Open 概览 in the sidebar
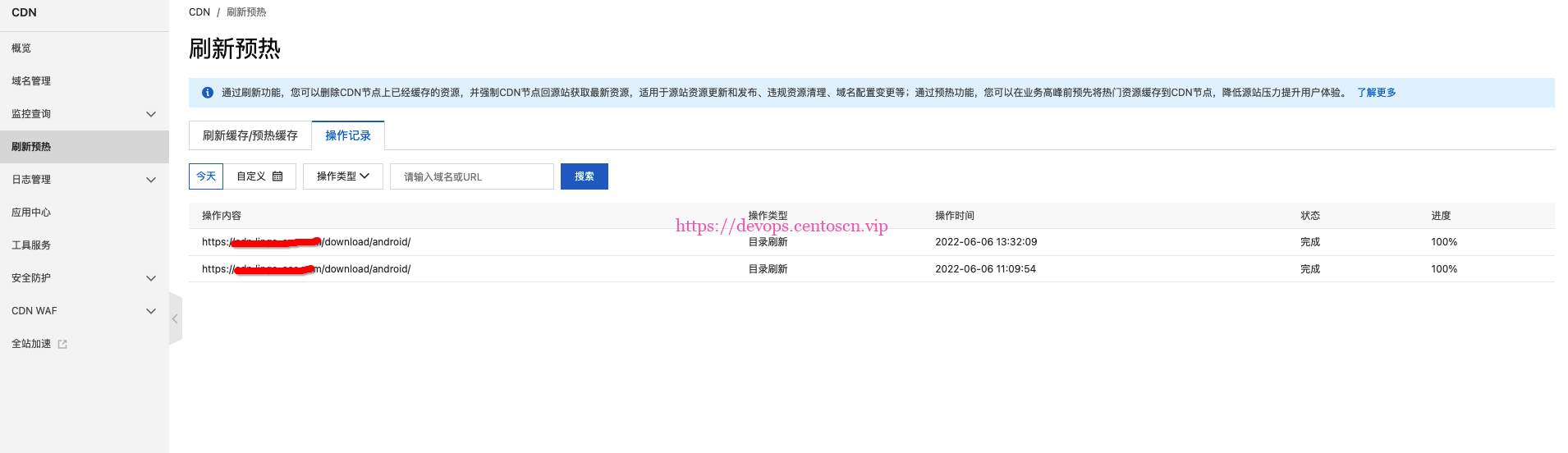This screenshot has width=1568, height=453. 21,48
